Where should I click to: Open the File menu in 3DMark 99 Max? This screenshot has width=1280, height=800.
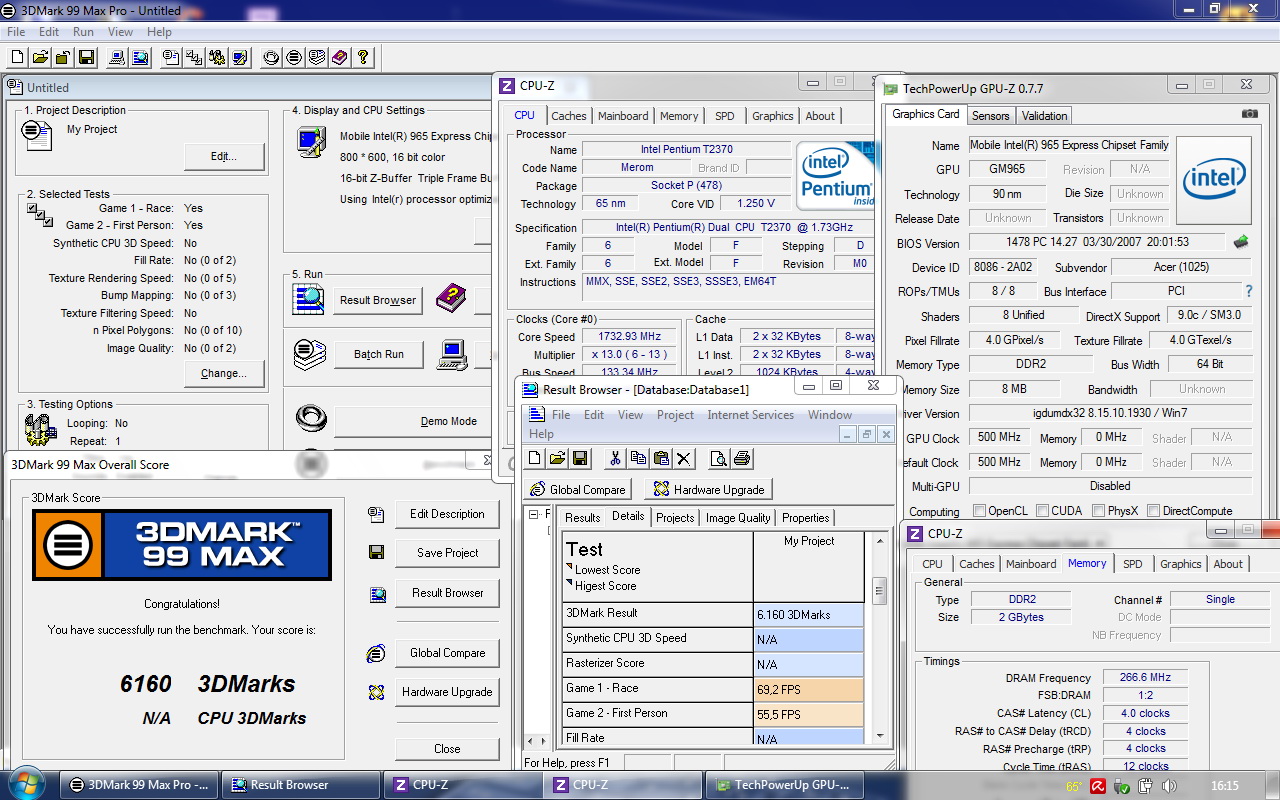[16, 32]
